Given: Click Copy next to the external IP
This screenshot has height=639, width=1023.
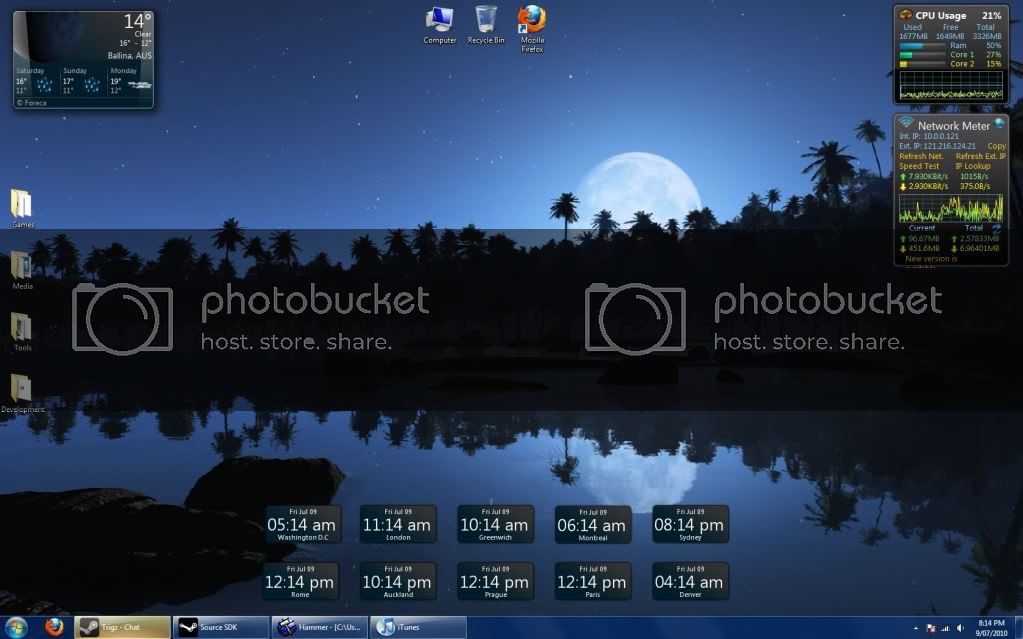Looking at the screenshot, I should point(996,146).
